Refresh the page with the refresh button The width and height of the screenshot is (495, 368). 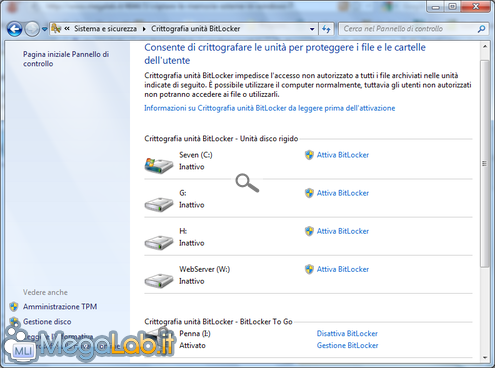tap(326, 29)
